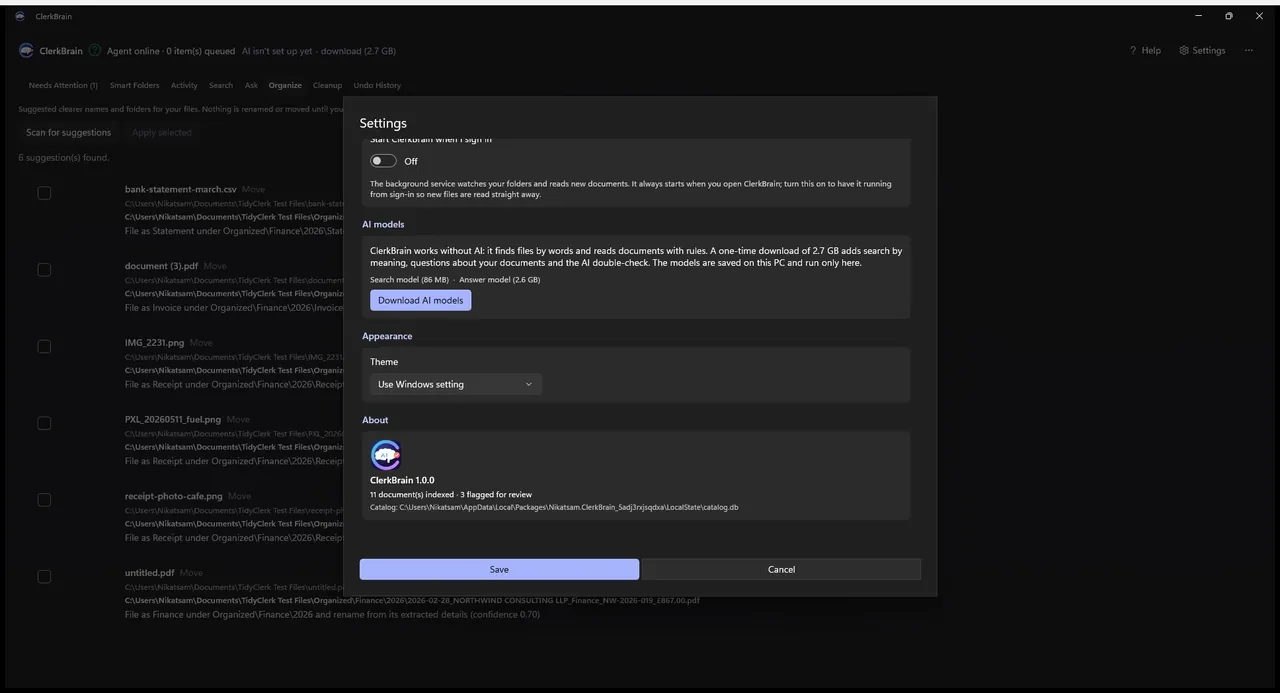
Task: Maximize or restore the ClerkBrain window
Action: (x=1229, y=16)
